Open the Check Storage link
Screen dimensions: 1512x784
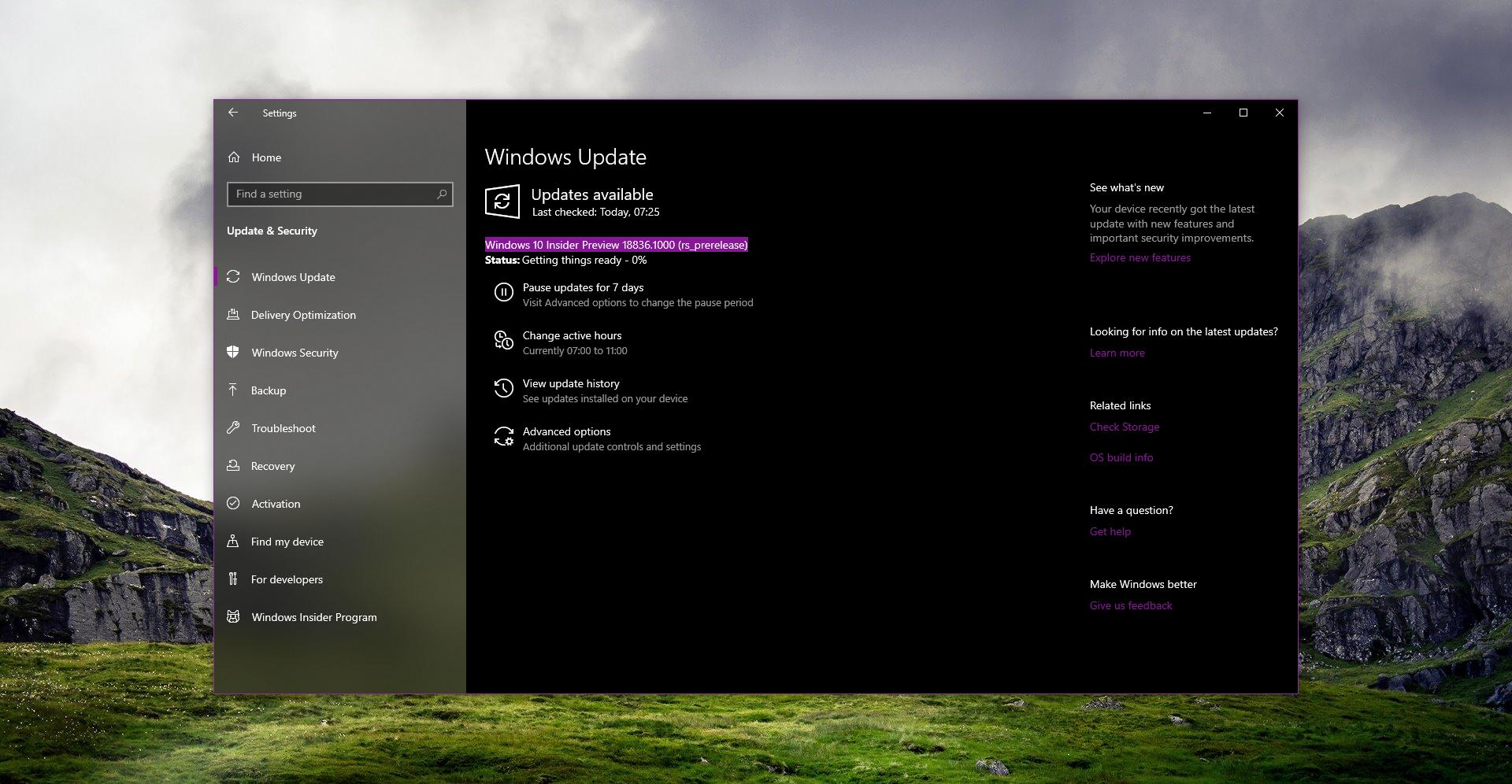click(x=1124, y=427)
